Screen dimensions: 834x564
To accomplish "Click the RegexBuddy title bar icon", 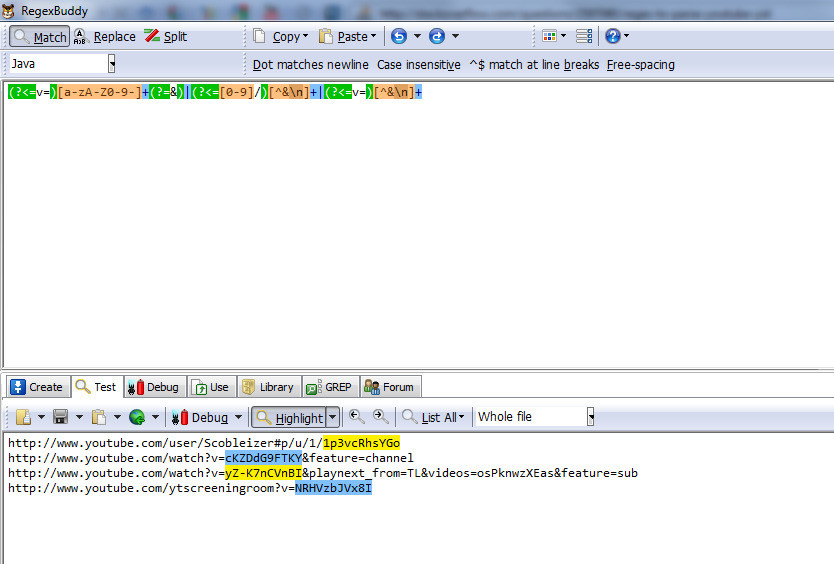I will click(9, 10).
